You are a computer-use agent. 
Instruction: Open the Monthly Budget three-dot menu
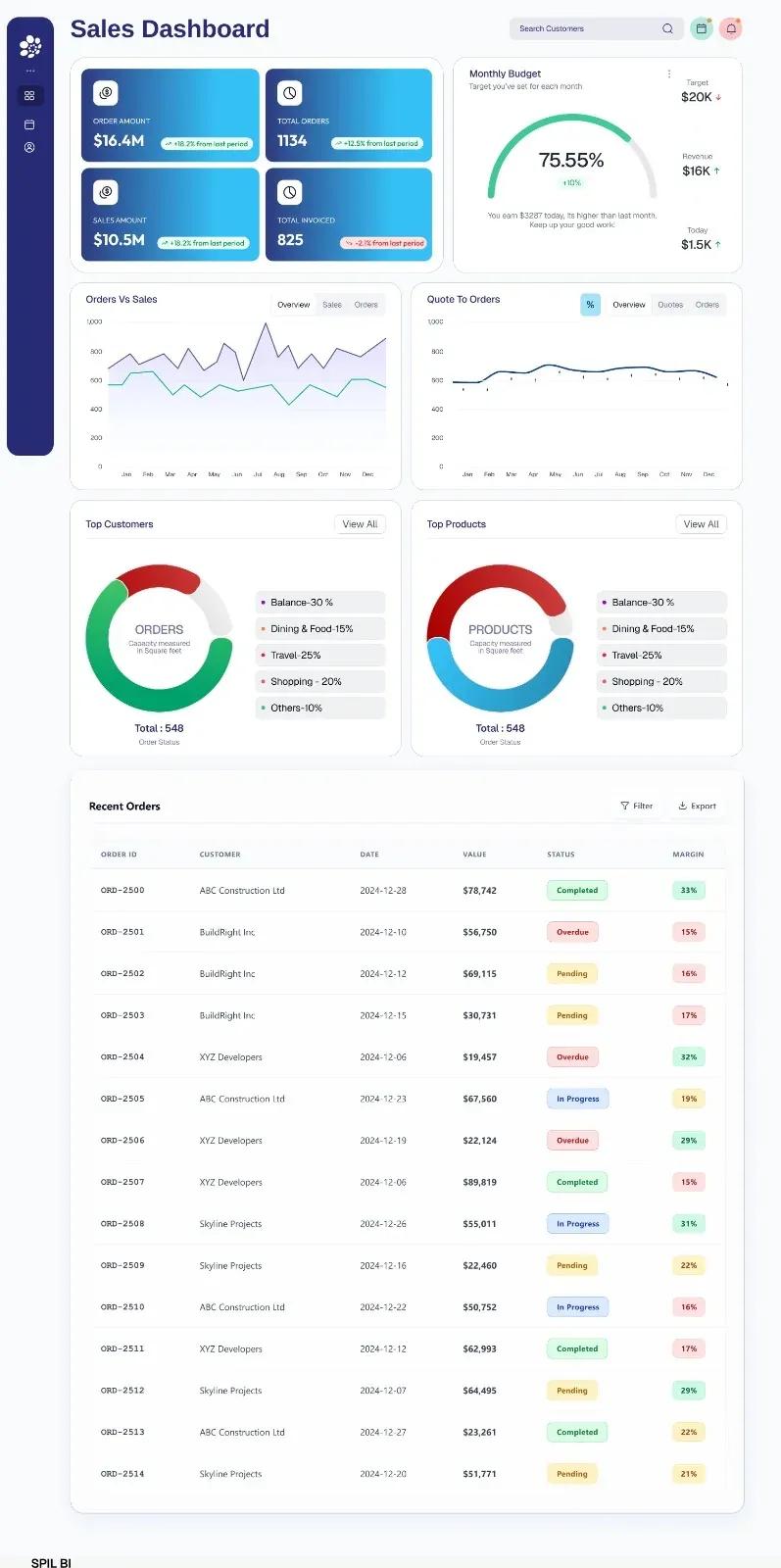669,73
